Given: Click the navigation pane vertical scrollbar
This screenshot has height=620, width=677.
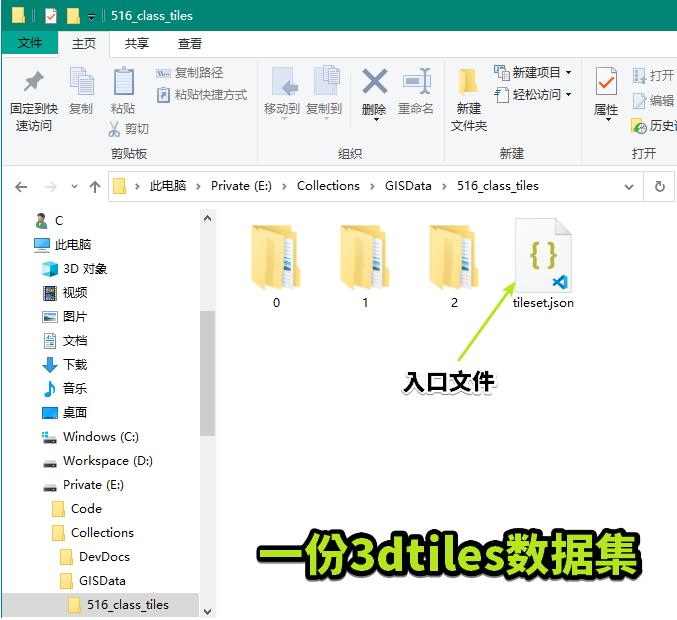Looking at the screenshot, I should click(207, 372).
